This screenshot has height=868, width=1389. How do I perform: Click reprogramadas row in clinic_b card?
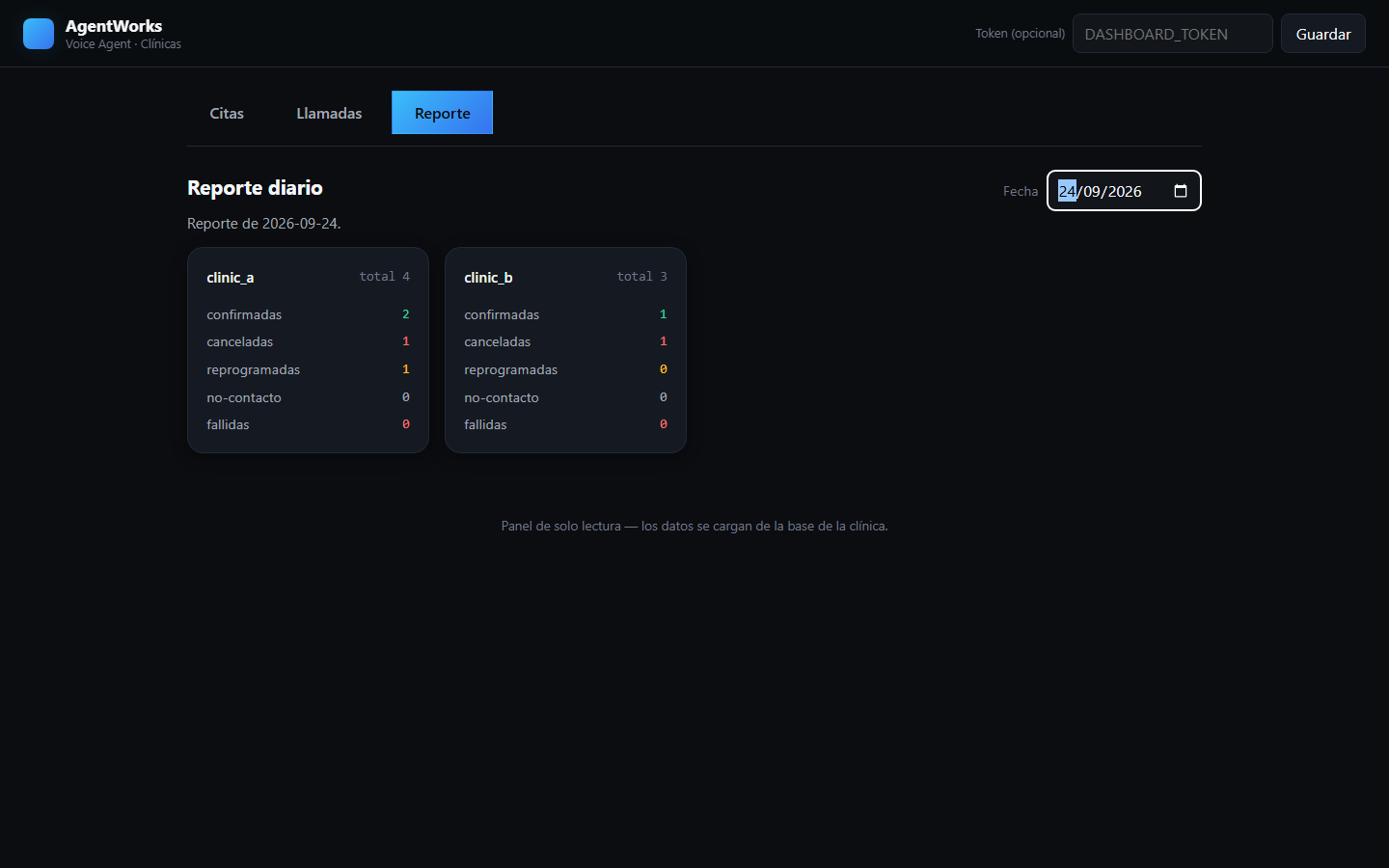[565, 369]
